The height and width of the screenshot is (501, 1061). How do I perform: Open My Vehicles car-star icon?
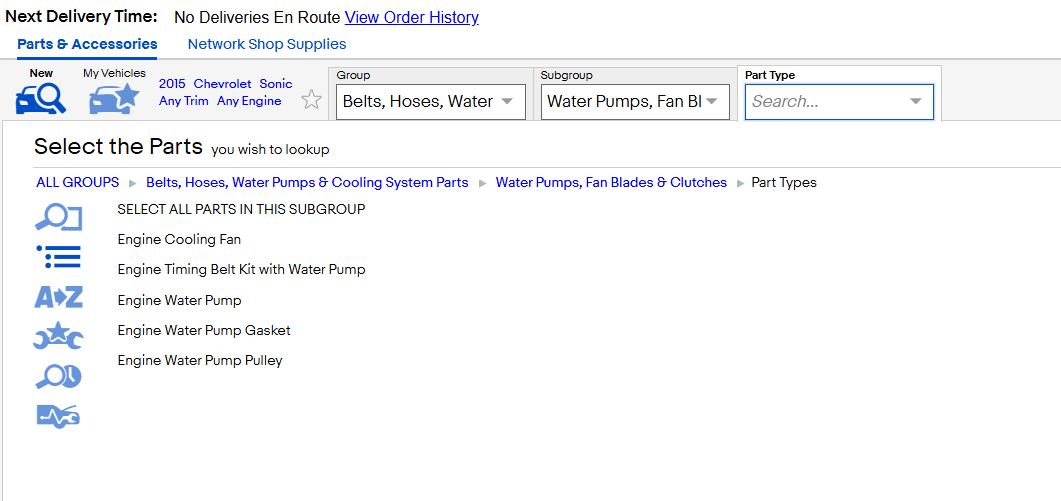[114, 99]
